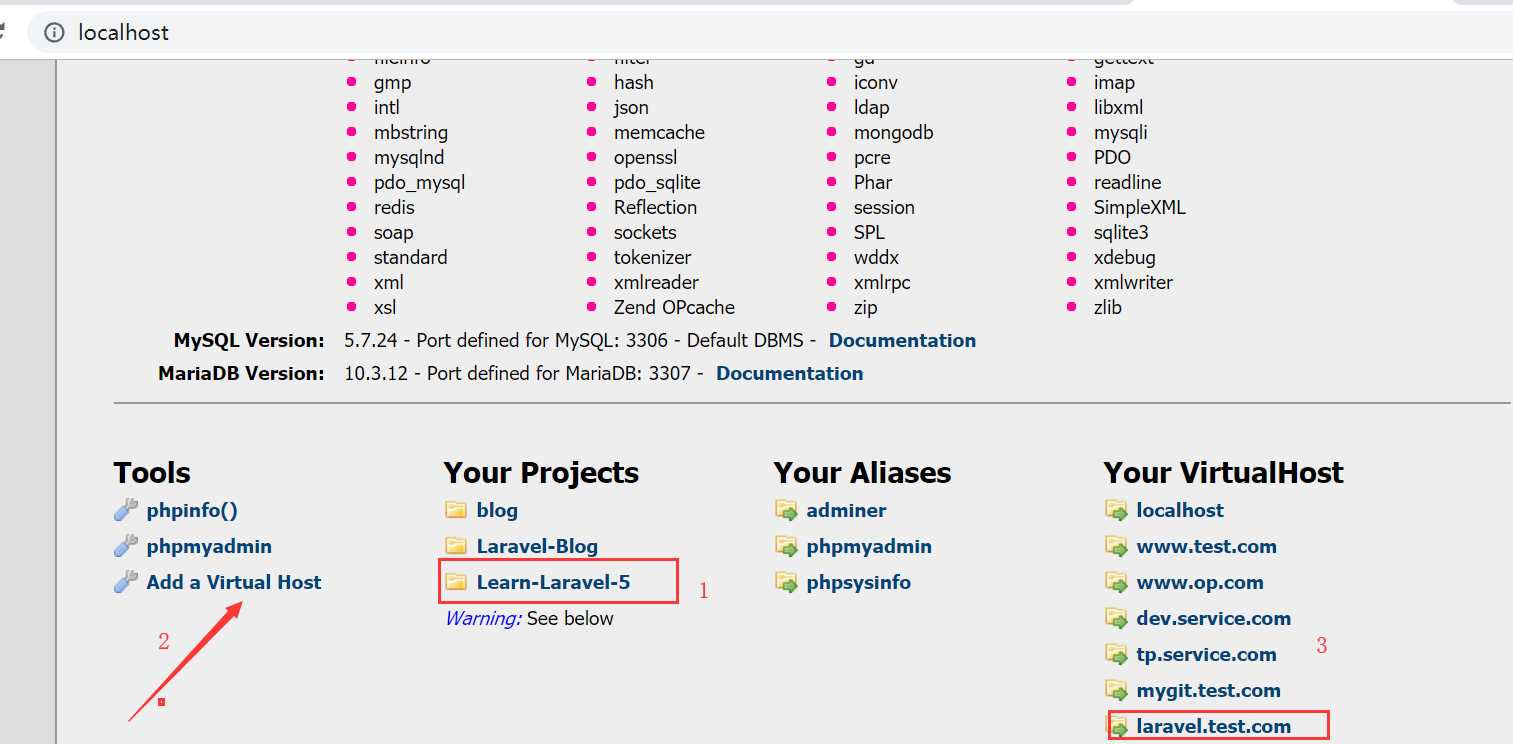Click the Phar extension entry
Viewport: 1513px width, 744px height.
873,182
